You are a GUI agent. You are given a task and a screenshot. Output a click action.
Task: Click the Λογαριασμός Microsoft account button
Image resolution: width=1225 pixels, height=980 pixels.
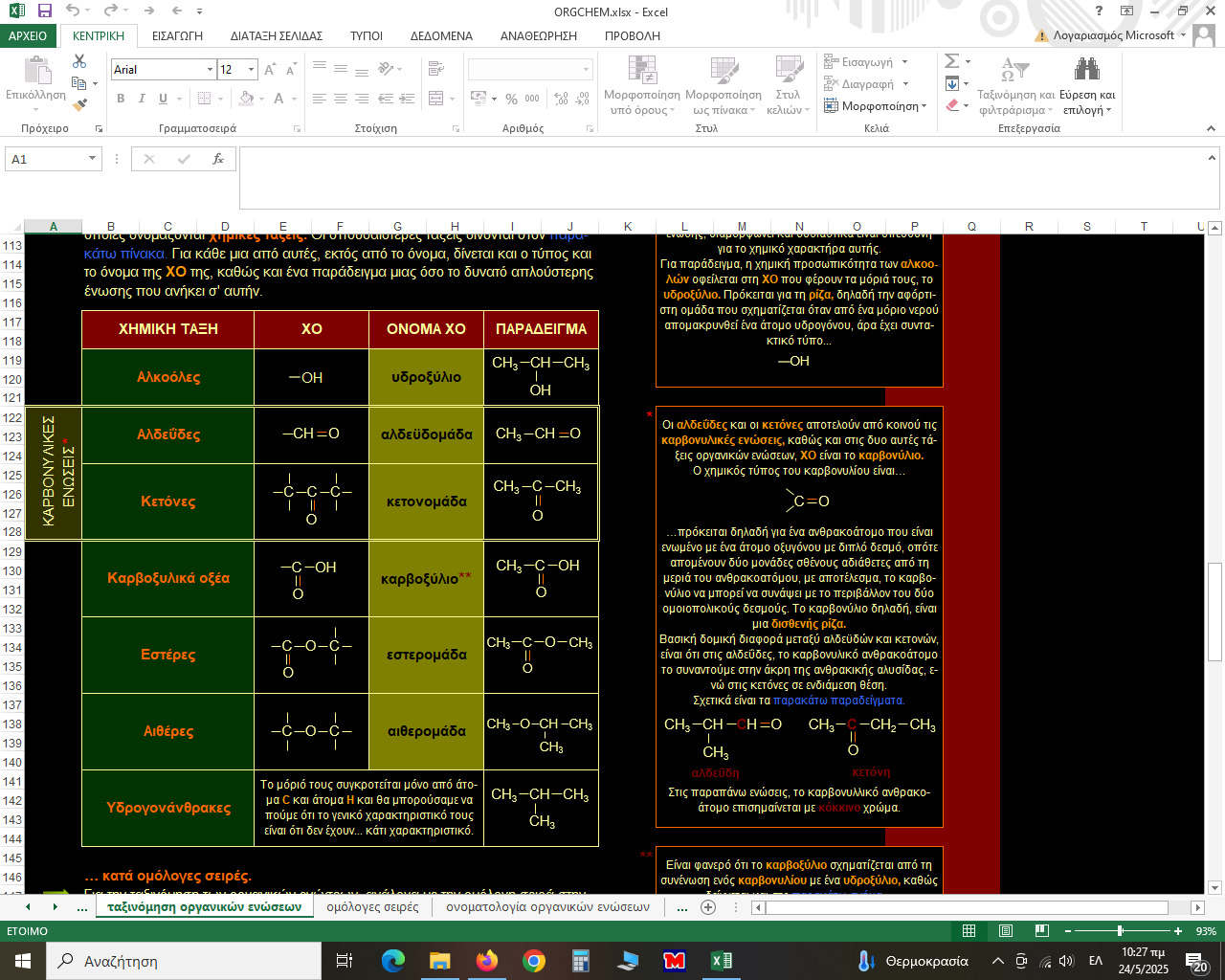(x=1113, y=35)
